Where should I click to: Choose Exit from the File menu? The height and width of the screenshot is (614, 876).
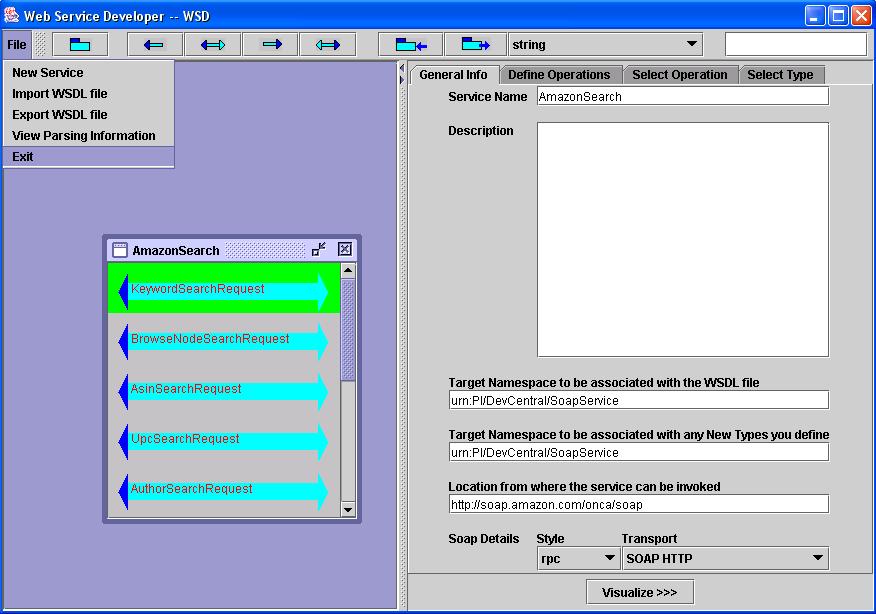(x=89, y=156)
